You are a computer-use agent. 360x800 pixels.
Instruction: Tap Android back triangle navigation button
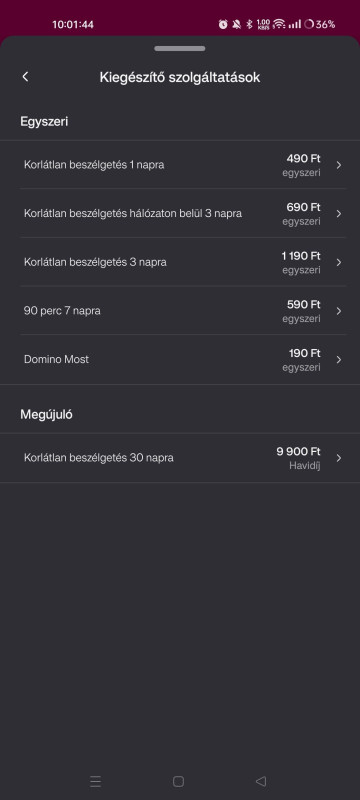(261, 781)
